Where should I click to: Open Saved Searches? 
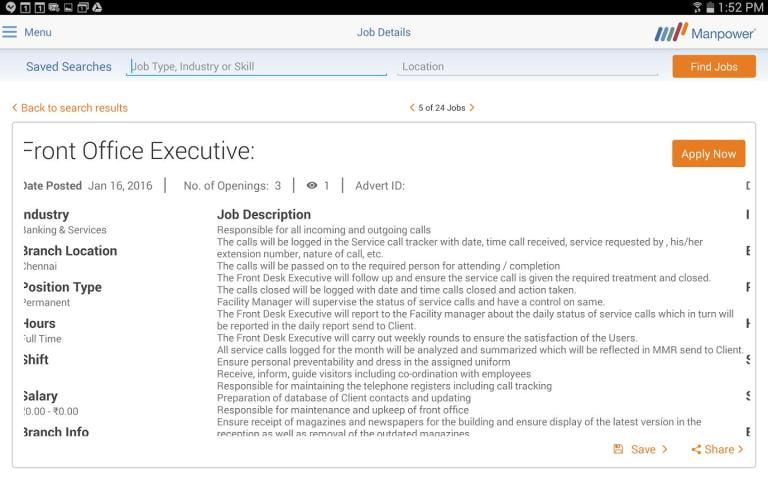point(69,67)
